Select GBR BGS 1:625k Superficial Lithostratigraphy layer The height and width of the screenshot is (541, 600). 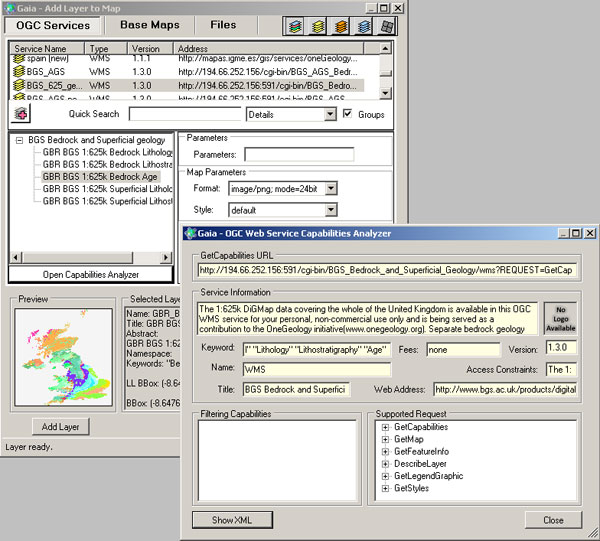(x=107, y=201)
